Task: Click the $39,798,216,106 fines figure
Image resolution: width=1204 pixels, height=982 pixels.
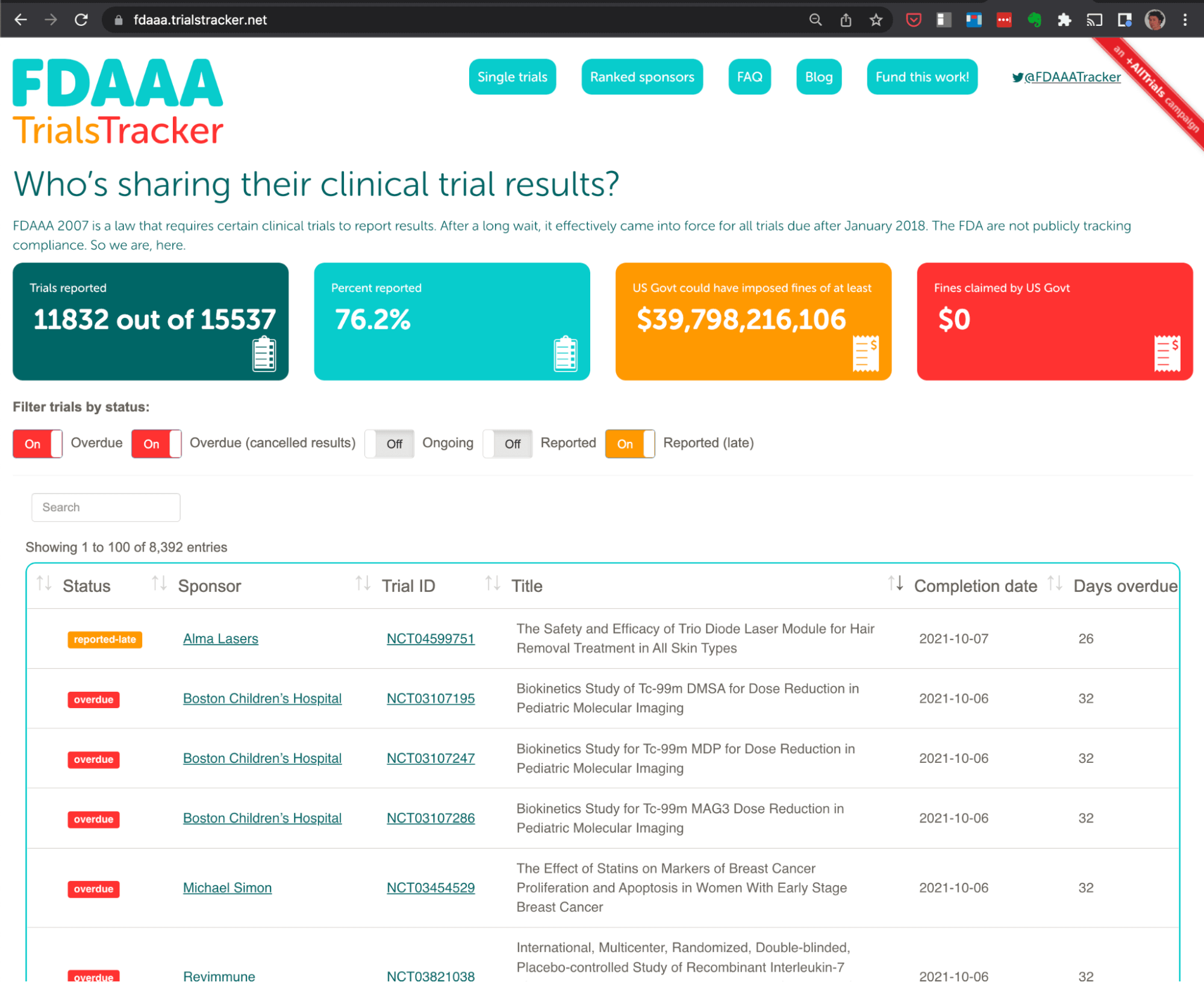Action: (741, 320)
